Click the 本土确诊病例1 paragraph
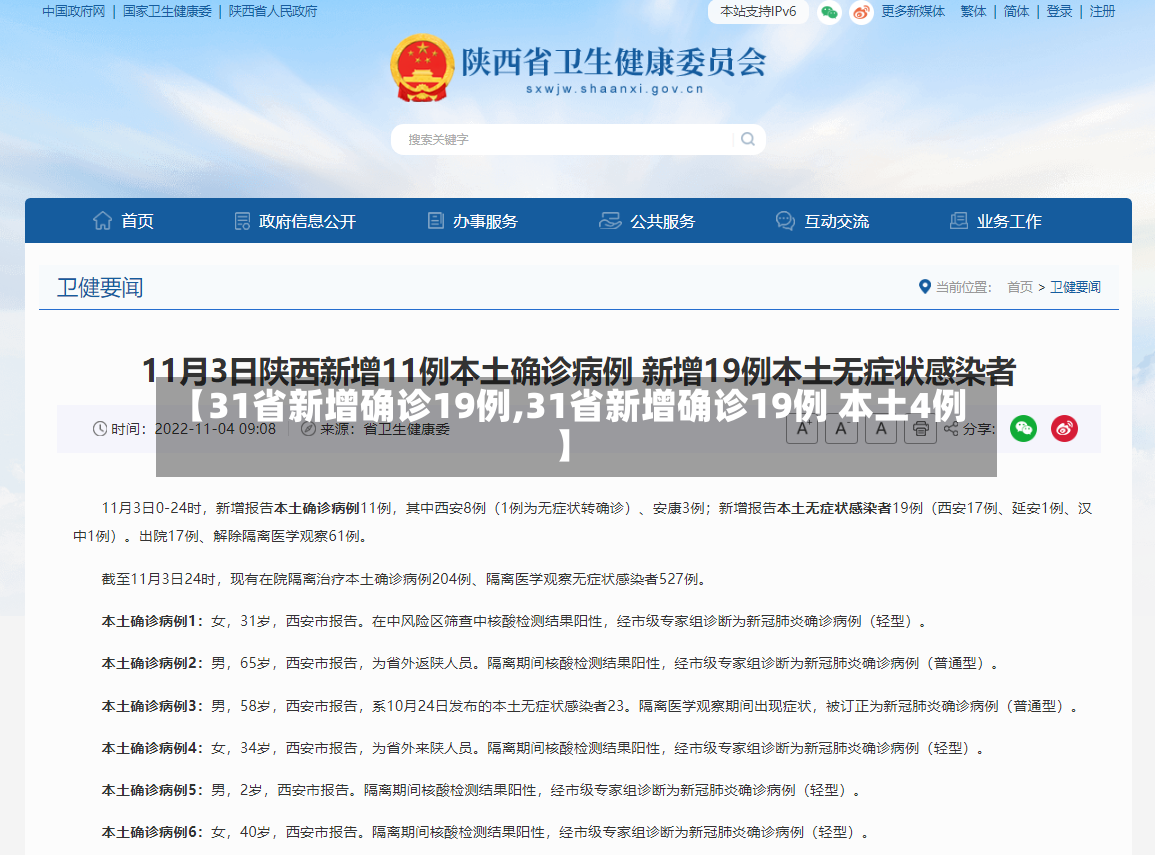Image resolution: width=1155 pixels, height=855 pixels. click(x=516, y=621)
